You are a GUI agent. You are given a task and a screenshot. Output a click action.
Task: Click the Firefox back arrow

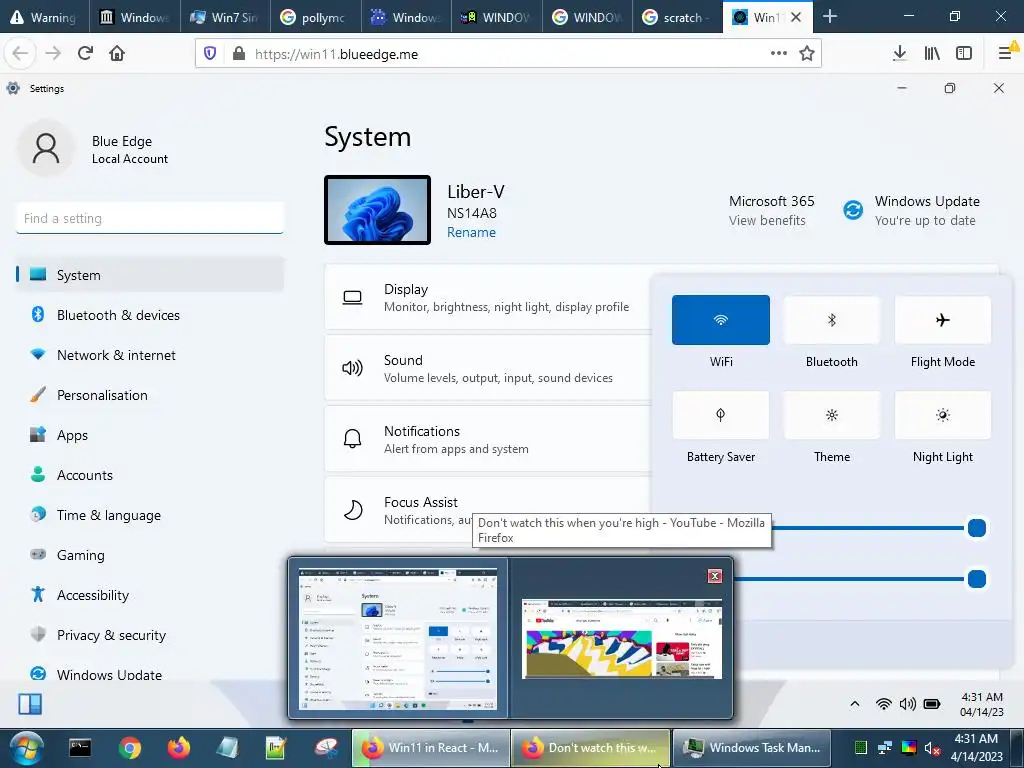(x=20, y=54)
